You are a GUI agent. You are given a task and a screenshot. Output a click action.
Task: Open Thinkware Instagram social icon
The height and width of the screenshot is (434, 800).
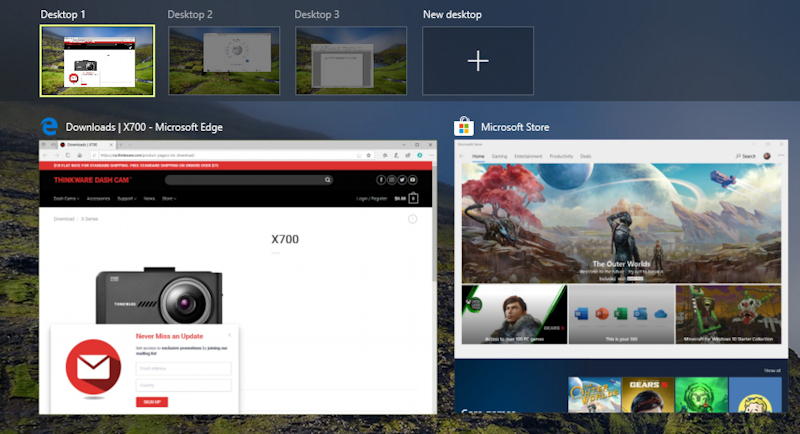(391, 180)
